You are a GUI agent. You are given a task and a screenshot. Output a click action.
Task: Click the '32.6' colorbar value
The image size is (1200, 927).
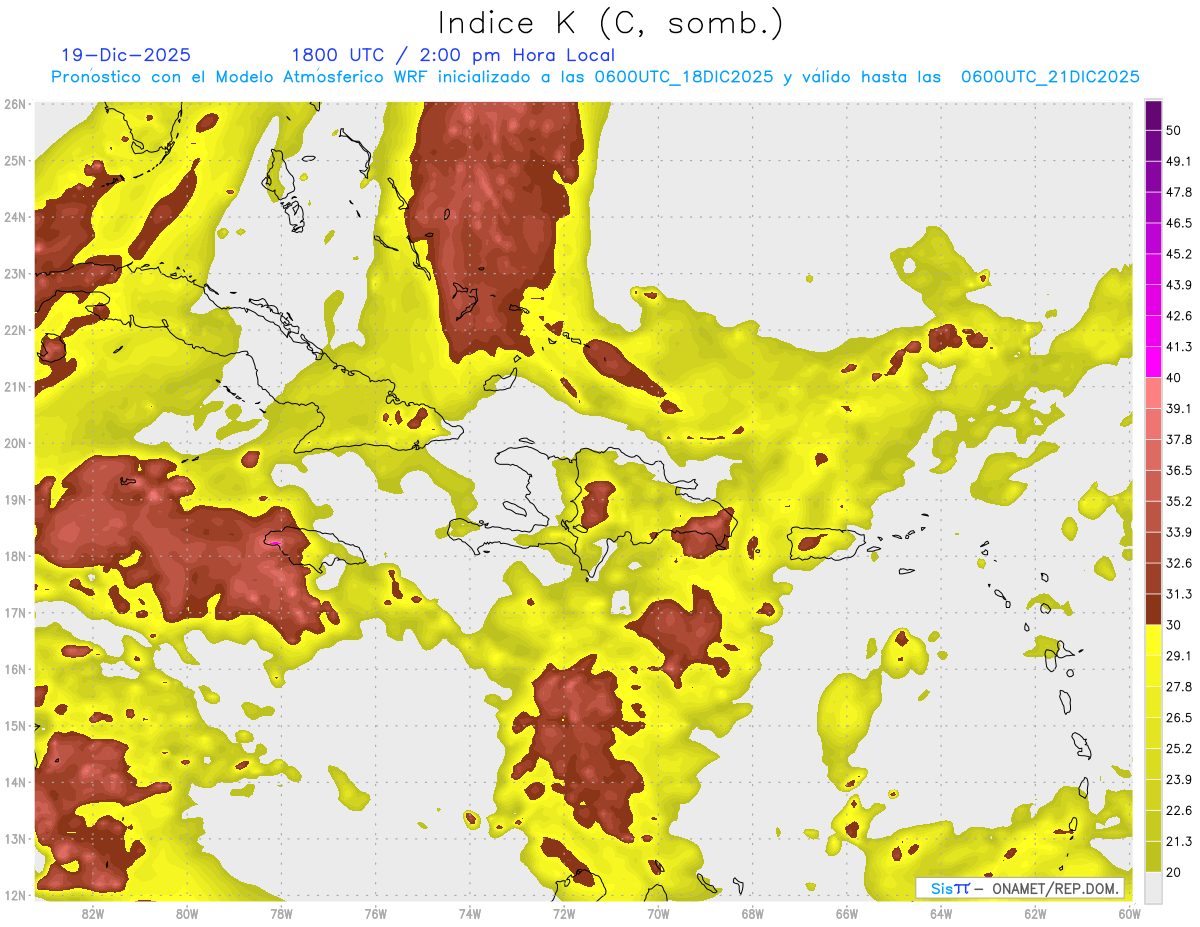point(1179,563)
